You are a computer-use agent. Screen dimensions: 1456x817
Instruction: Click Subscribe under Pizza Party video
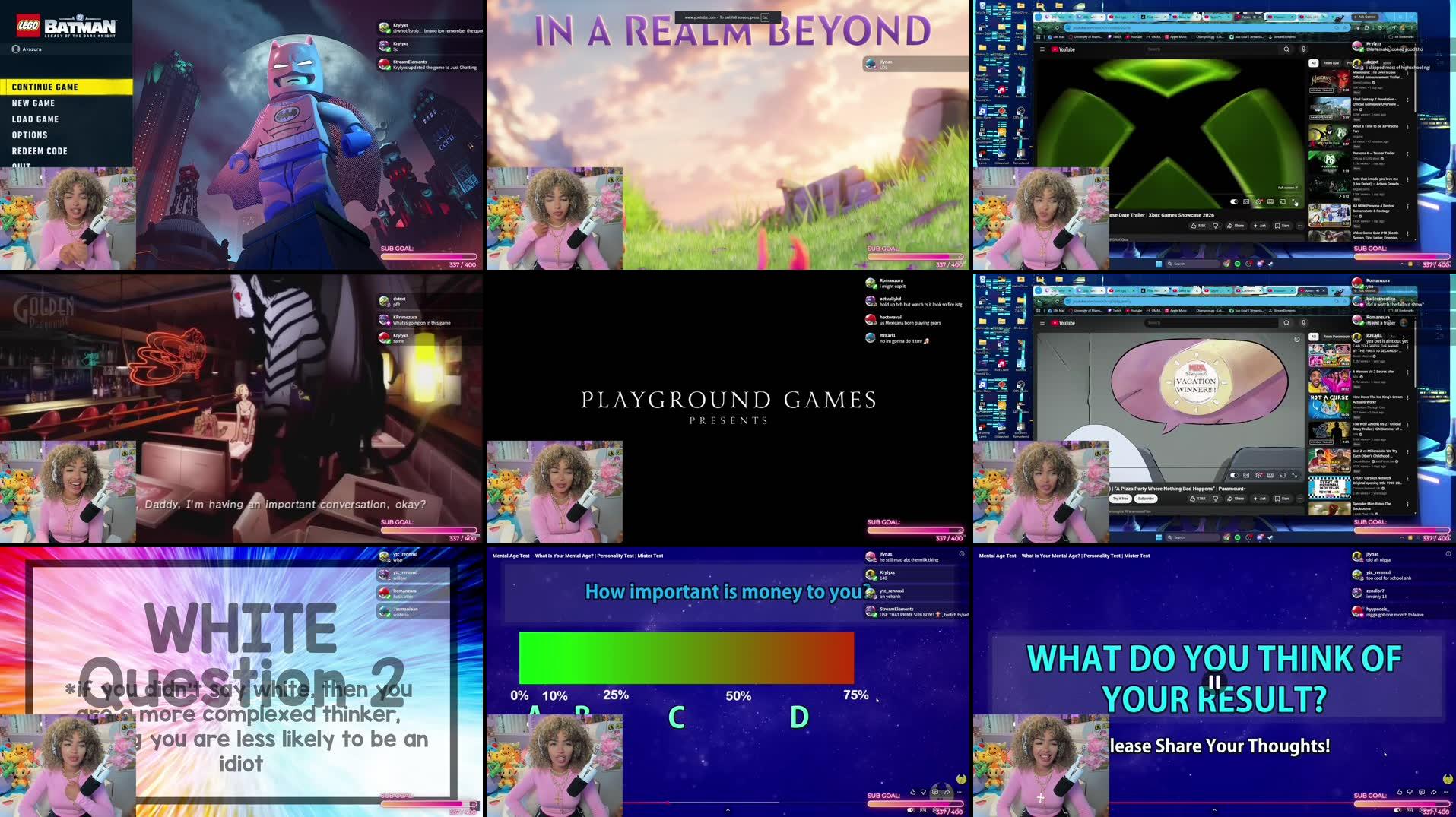click(x=1146, y=499)
